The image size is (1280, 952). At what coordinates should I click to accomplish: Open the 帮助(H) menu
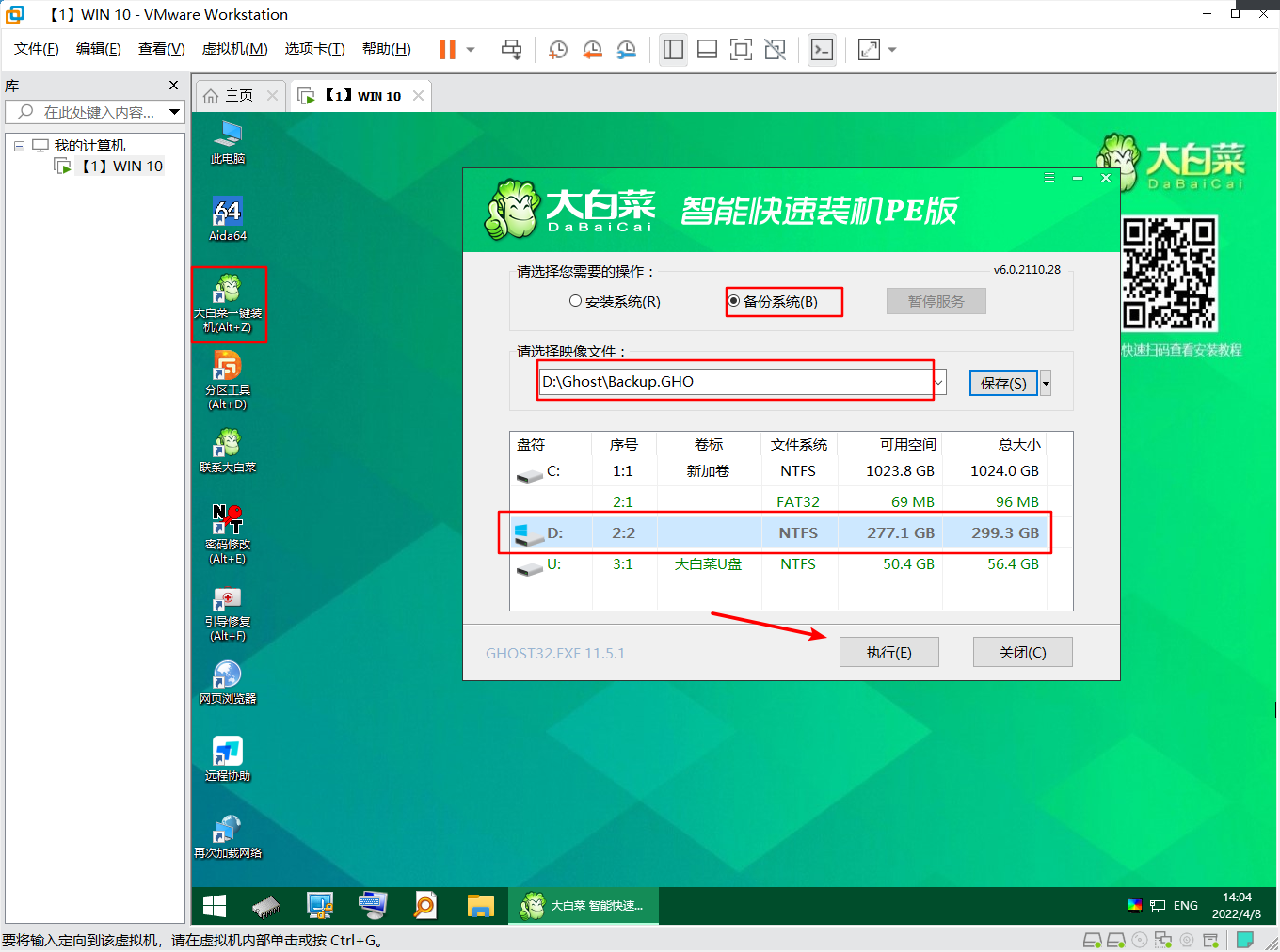click(x=387, y=49)
